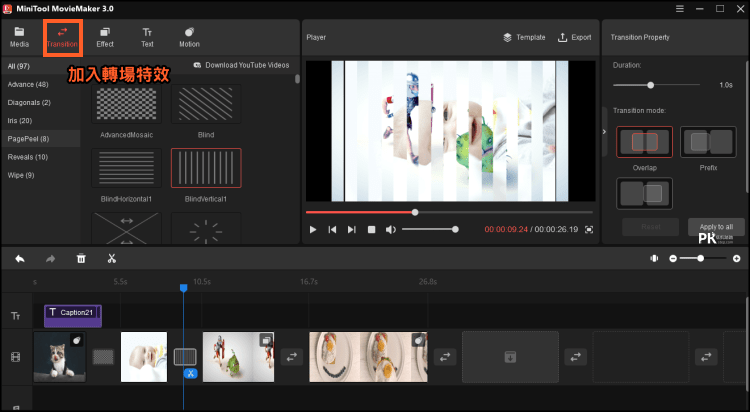This screenshot has height=412, width=750.
Task: Split clip with scissors tool
Action: (112, 259)
